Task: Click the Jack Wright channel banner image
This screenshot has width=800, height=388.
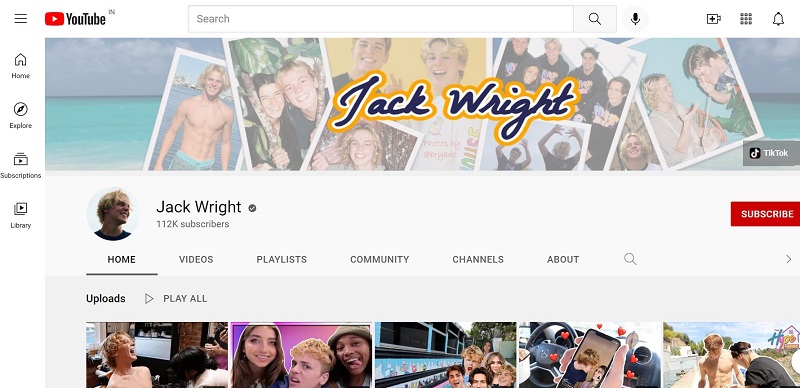Action: 422,104
